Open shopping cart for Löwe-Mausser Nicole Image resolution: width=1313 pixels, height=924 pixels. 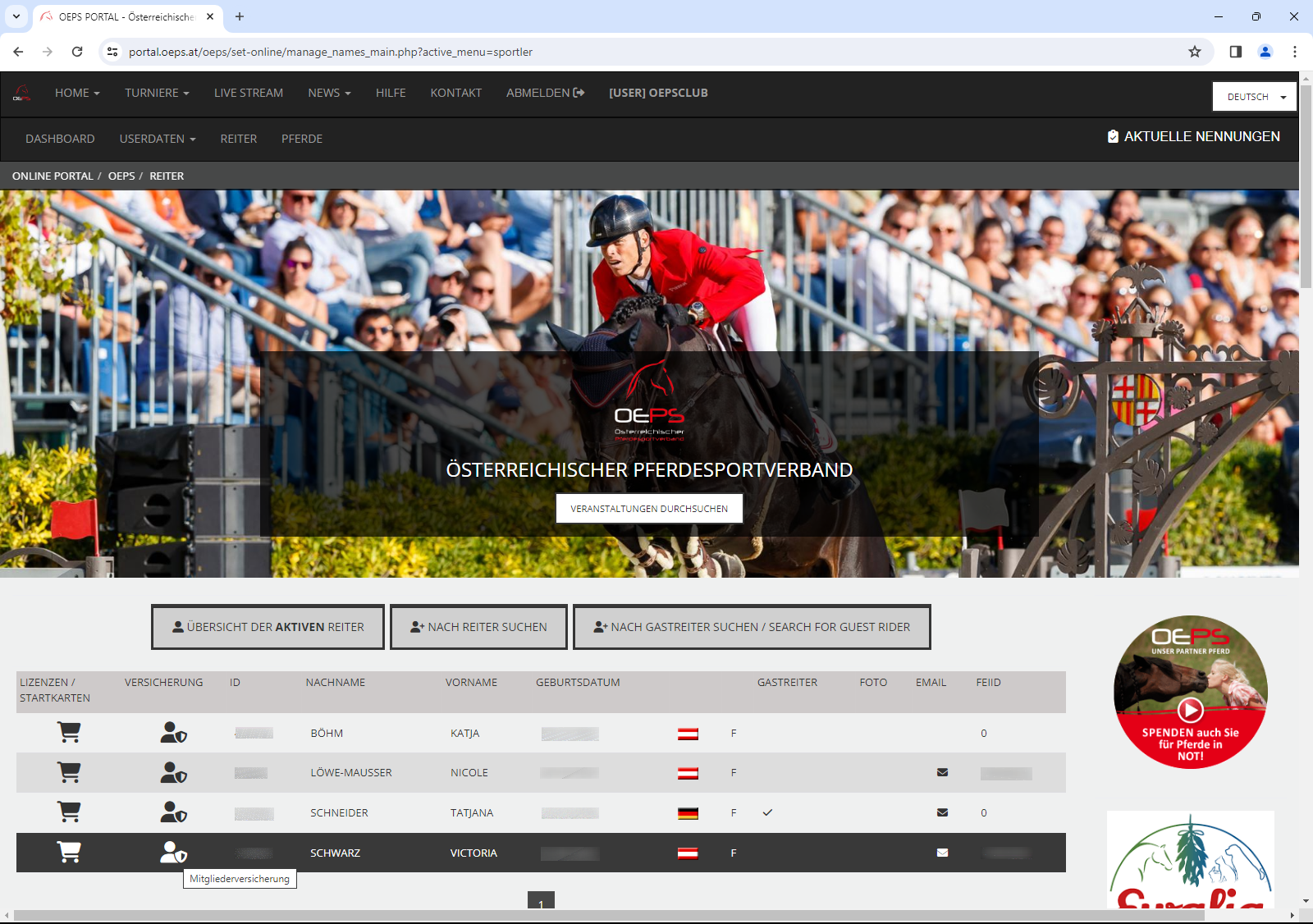[x=69, y=772]
